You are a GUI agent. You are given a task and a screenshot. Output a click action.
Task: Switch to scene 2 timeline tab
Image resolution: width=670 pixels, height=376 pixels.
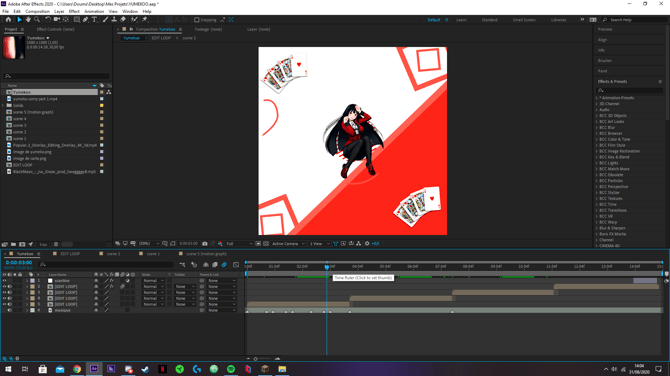click(113, 254)
